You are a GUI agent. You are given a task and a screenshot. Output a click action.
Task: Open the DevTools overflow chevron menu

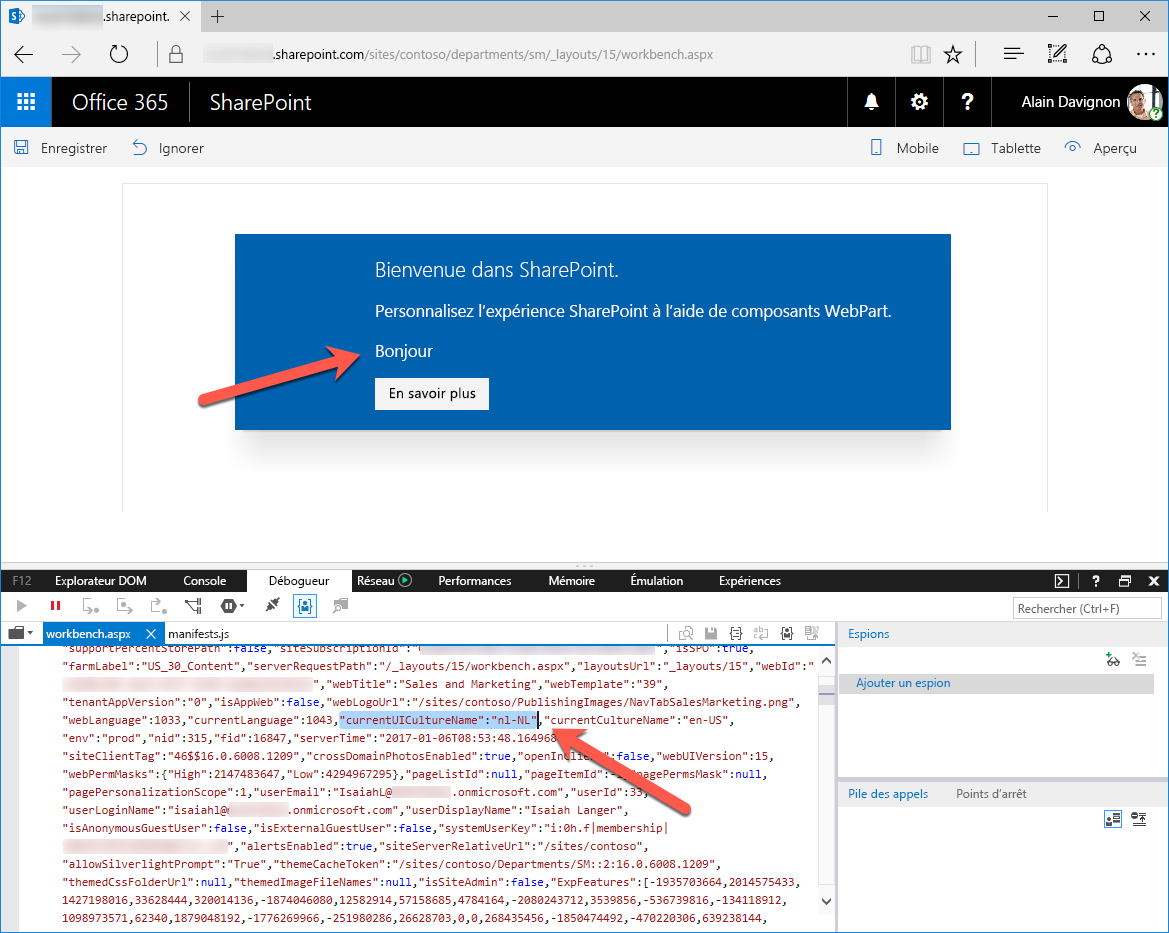[x=1062, y=580]
